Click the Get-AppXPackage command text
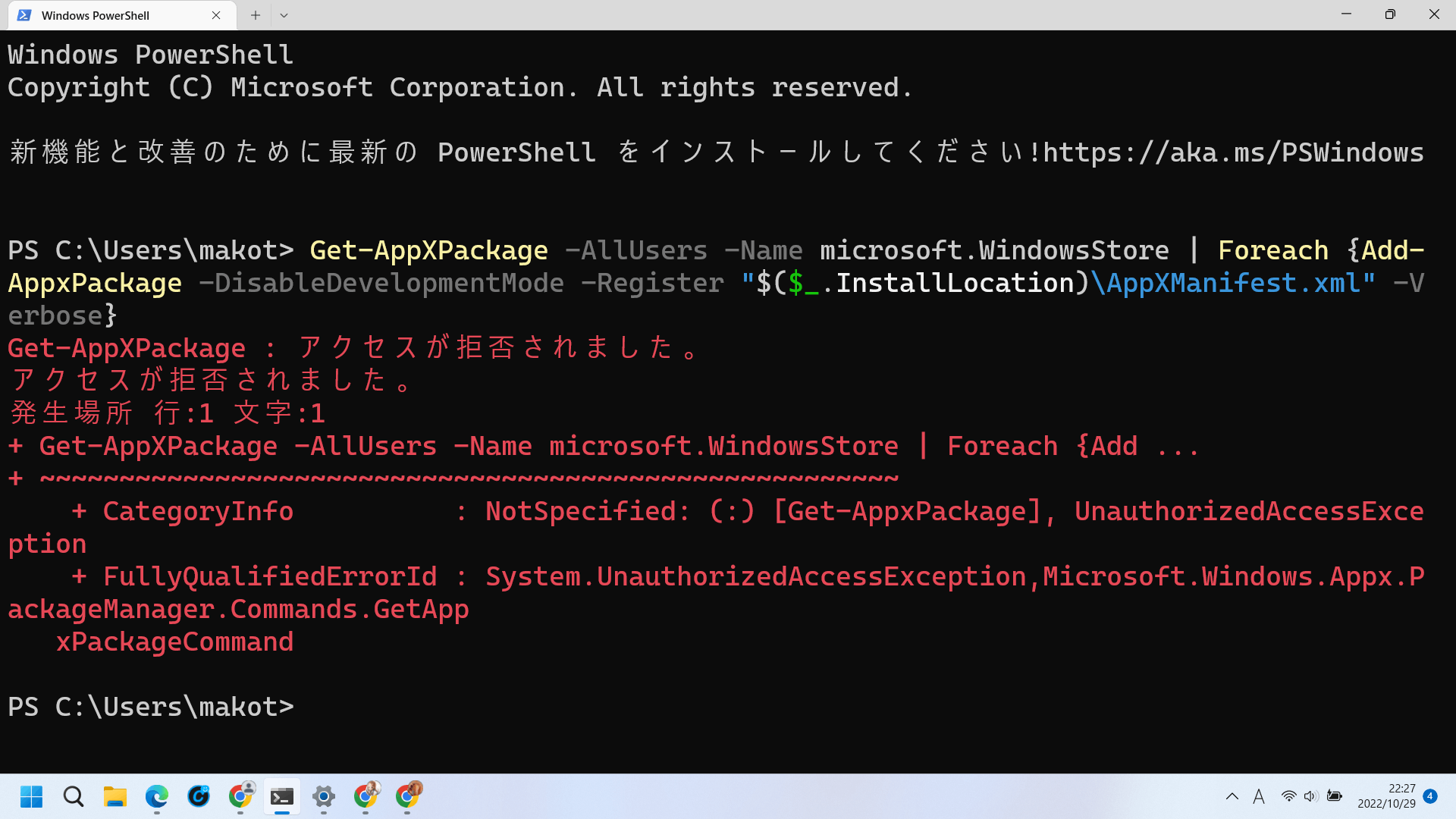Image resolution: width=1456 pixels, height=819 pixels. coord(428,250)
